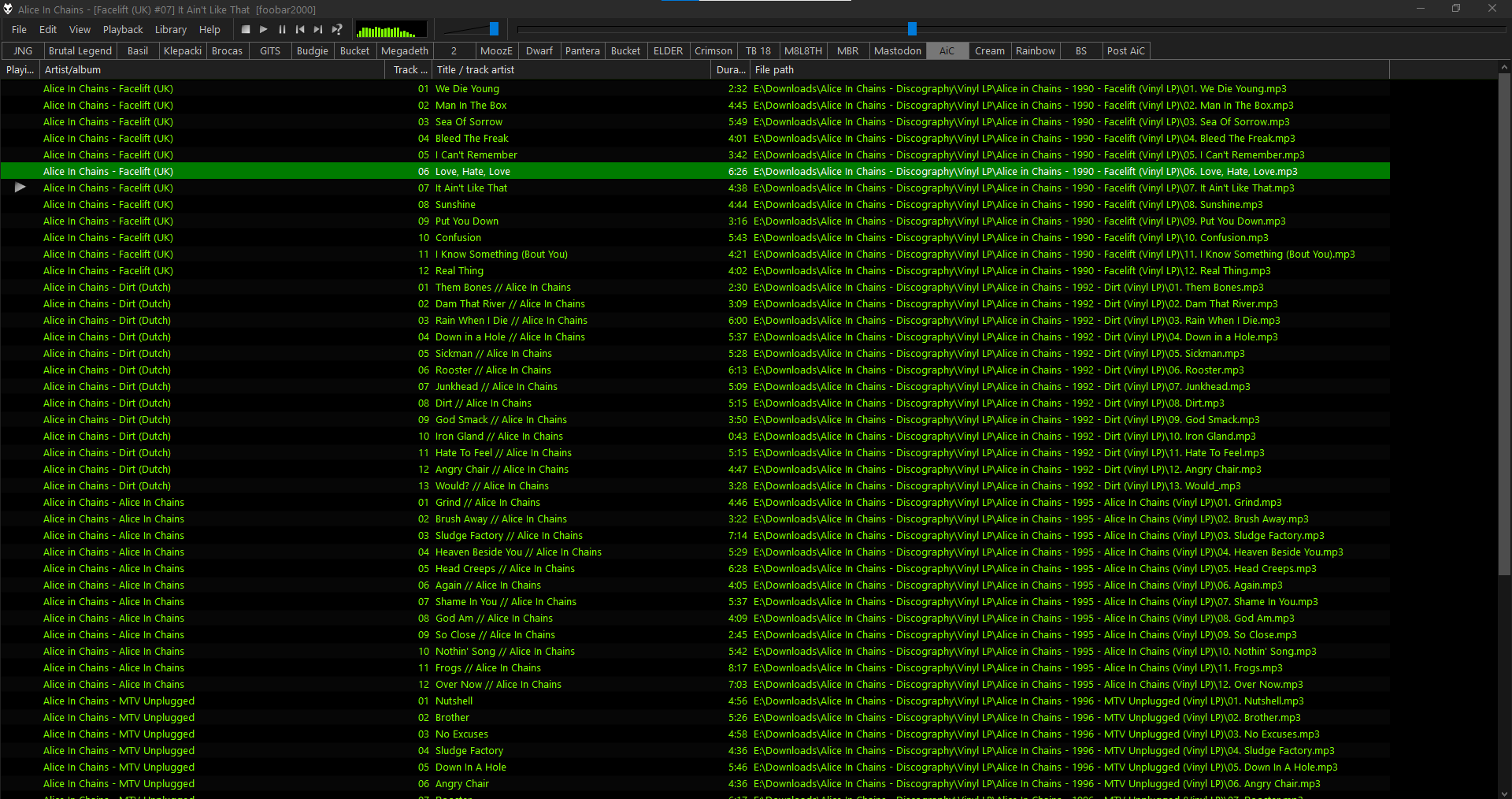The width and height of the screenshot is (1512, 799).
Task: Select the track "Man In The Box"
Action: 695,106
